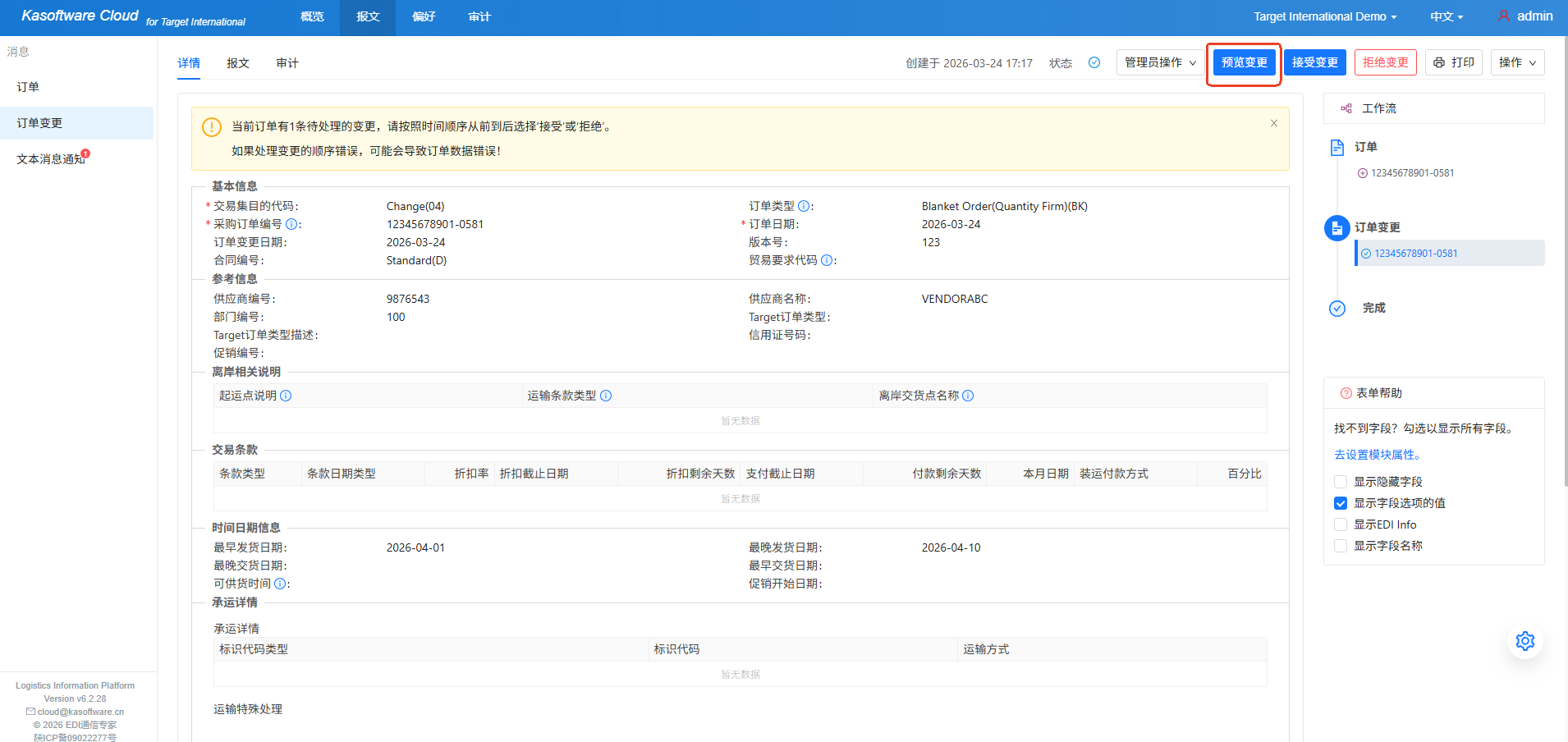The image size is (1568, 742).
Task: Switch to the 报文 sub-tab
Action: tap(238, 63)
